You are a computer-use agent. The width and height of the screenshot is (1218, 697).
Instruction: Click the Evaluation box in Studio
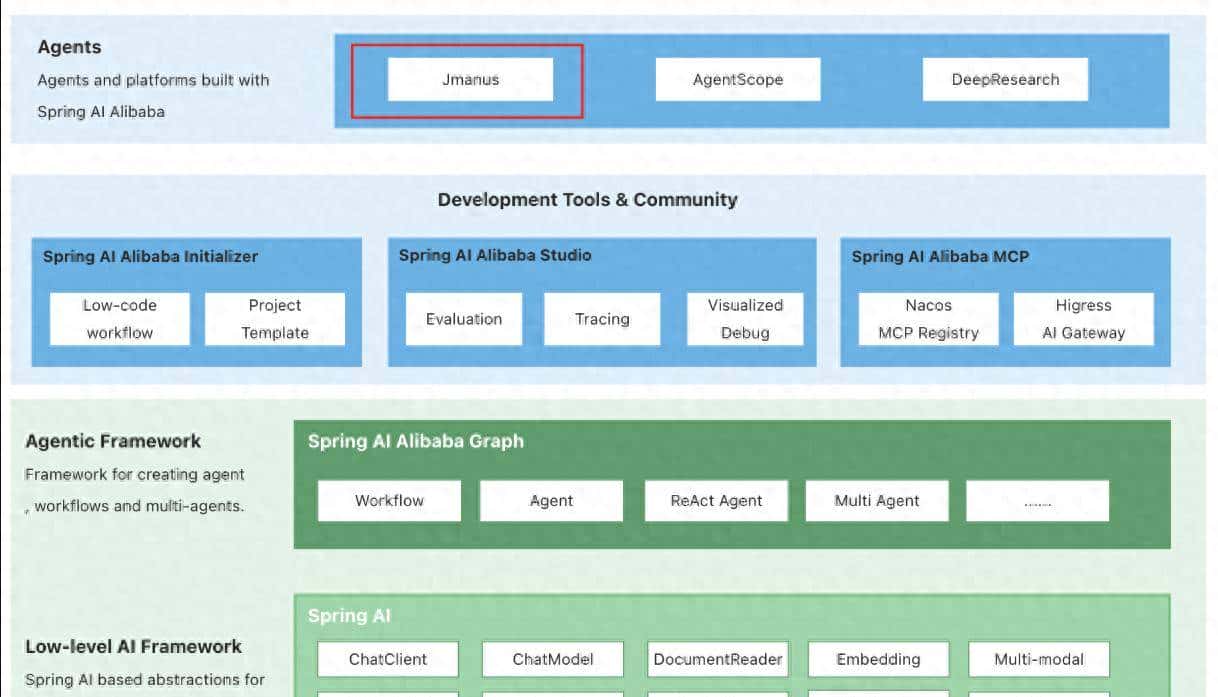464,319
